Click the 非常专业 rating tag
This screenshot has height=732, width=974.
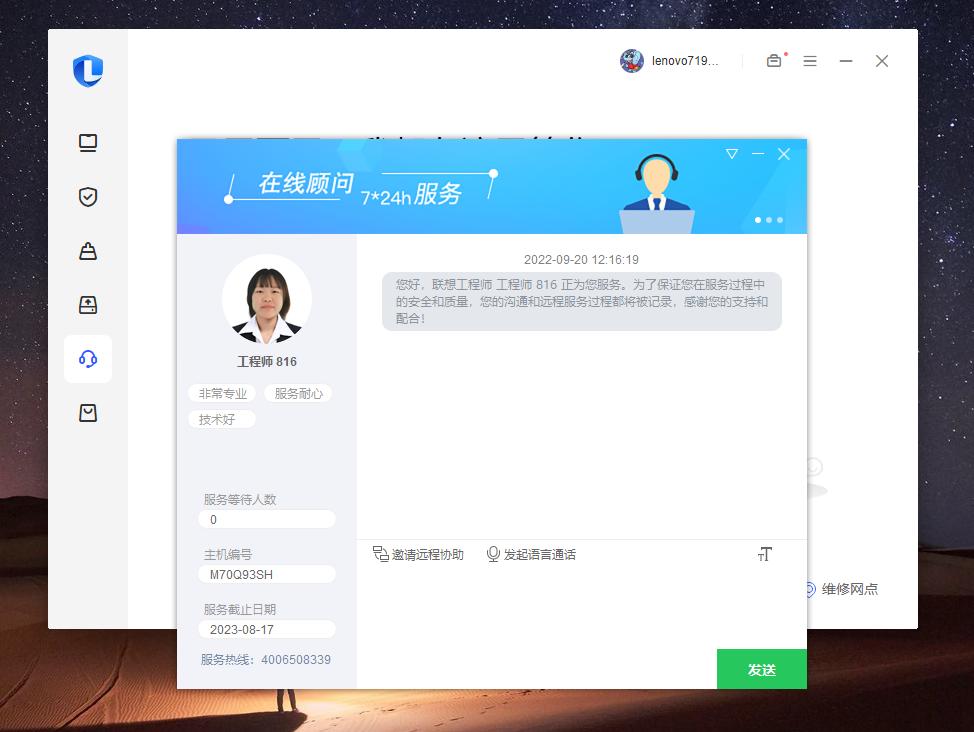(x=221, y=393)
